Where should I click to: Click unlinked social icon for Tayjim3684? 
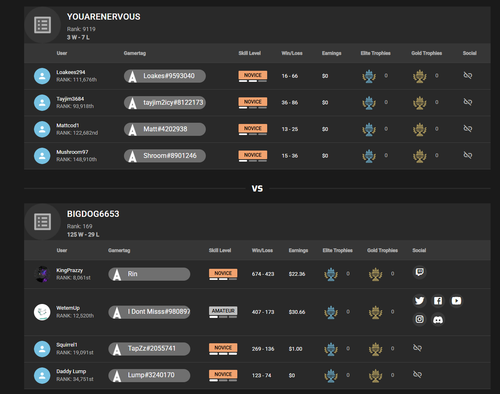[468, 102]
